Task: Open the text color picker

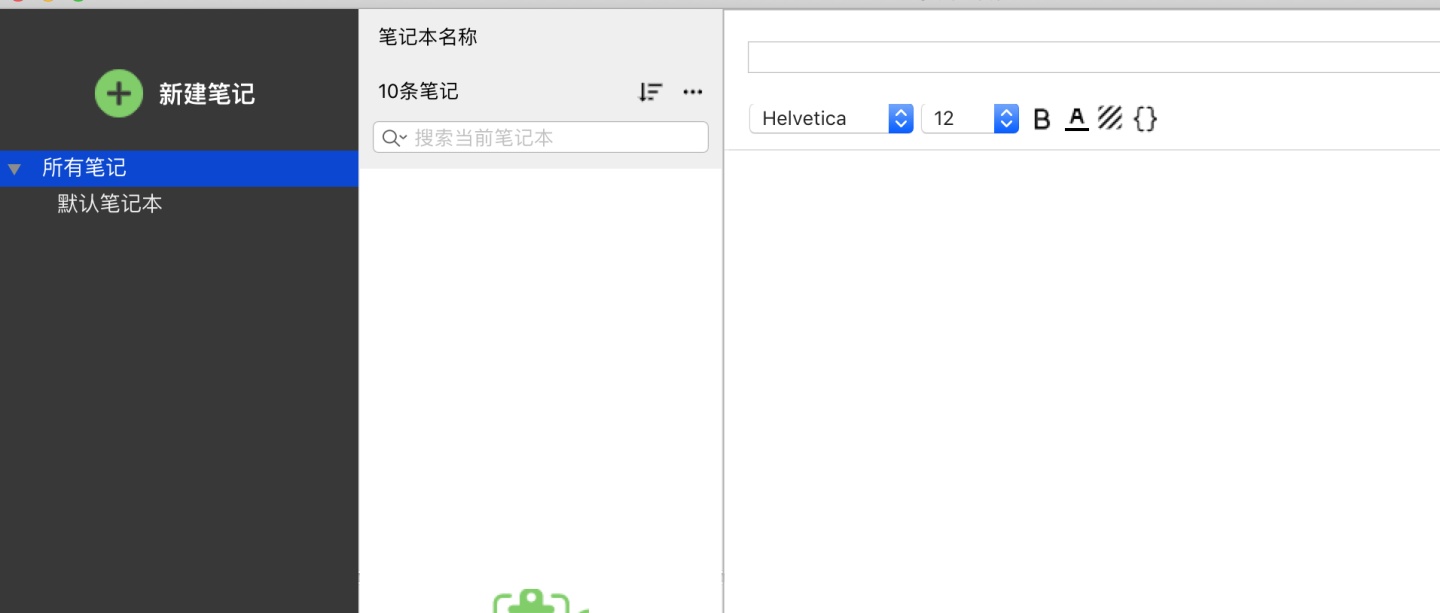Action: (x=1077, y=119)
